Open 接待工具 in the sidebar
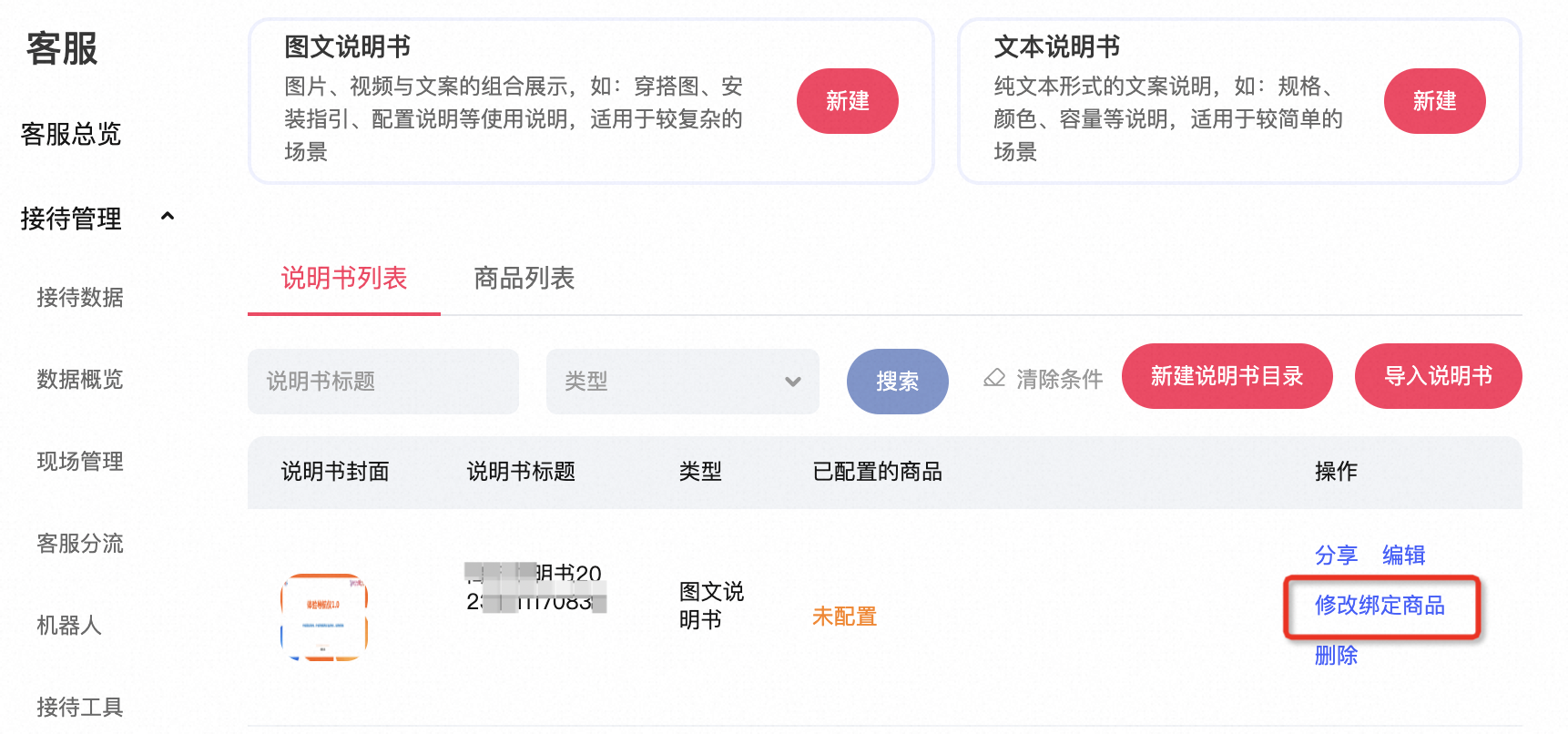The height and width of the screenshot is (734, 1568). pos(80,708)
